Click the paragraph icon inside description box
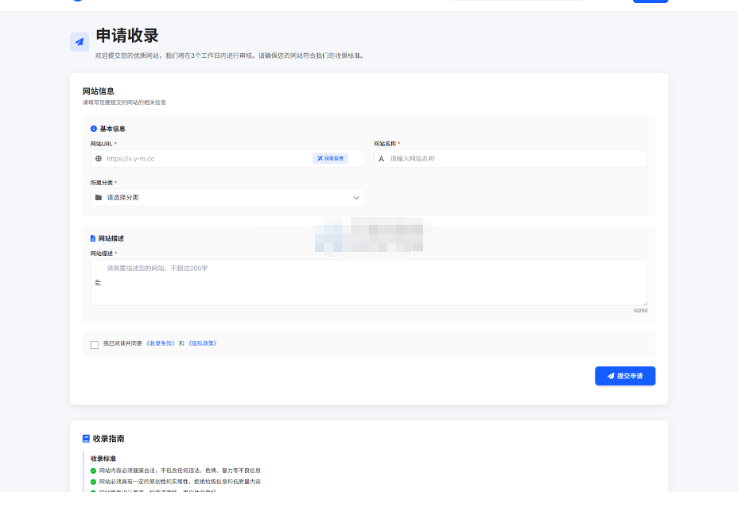This screenshot has height=505, width=752. [x=97, y=283]
